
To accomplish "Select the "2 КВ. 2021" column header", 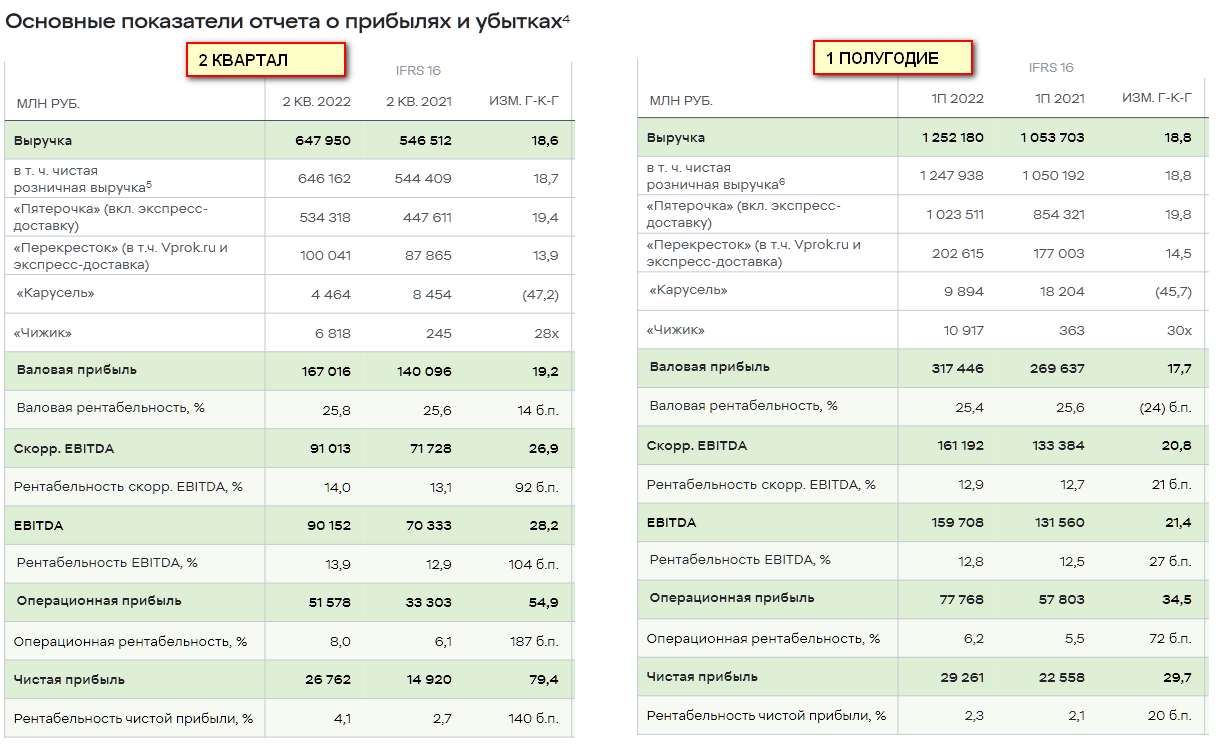I will click(x=418, y=101).
